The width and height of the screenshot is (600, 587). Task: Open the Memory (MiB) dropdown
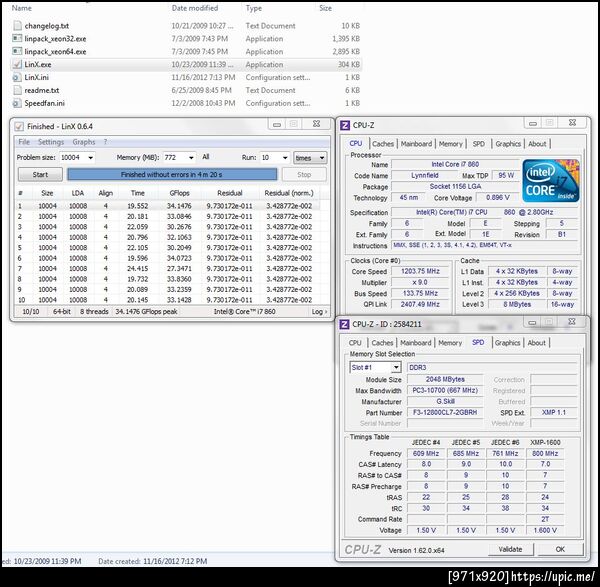click(x=191, y=158)
